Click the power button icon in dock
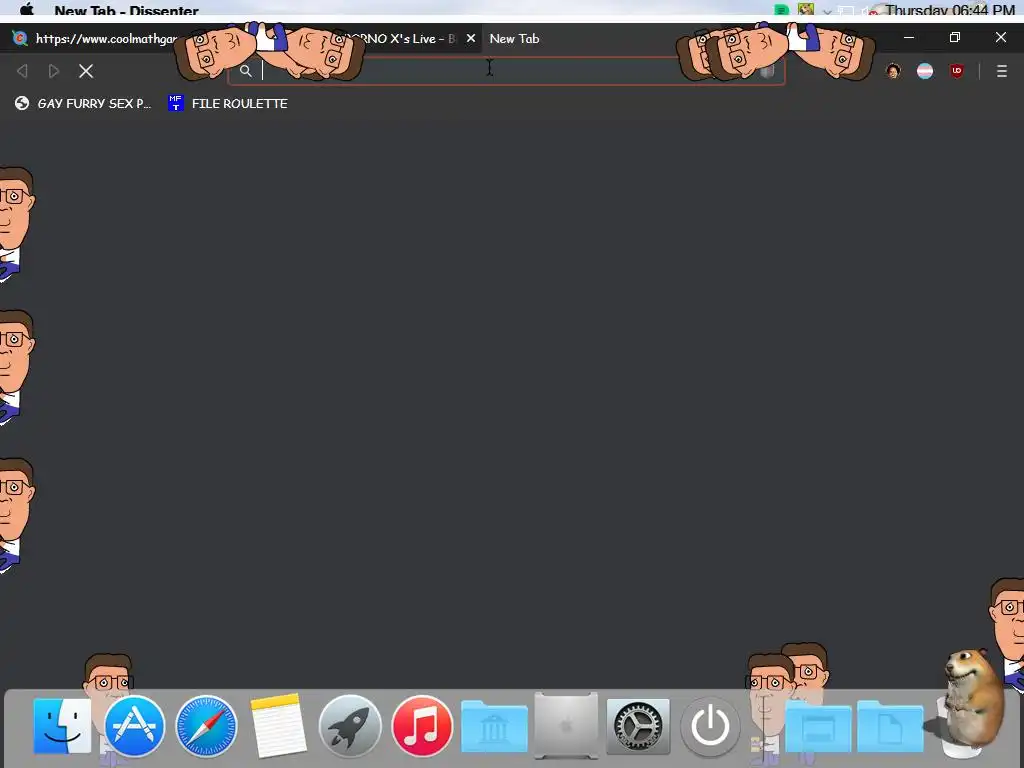1024x768 pixels. point(710,726)
